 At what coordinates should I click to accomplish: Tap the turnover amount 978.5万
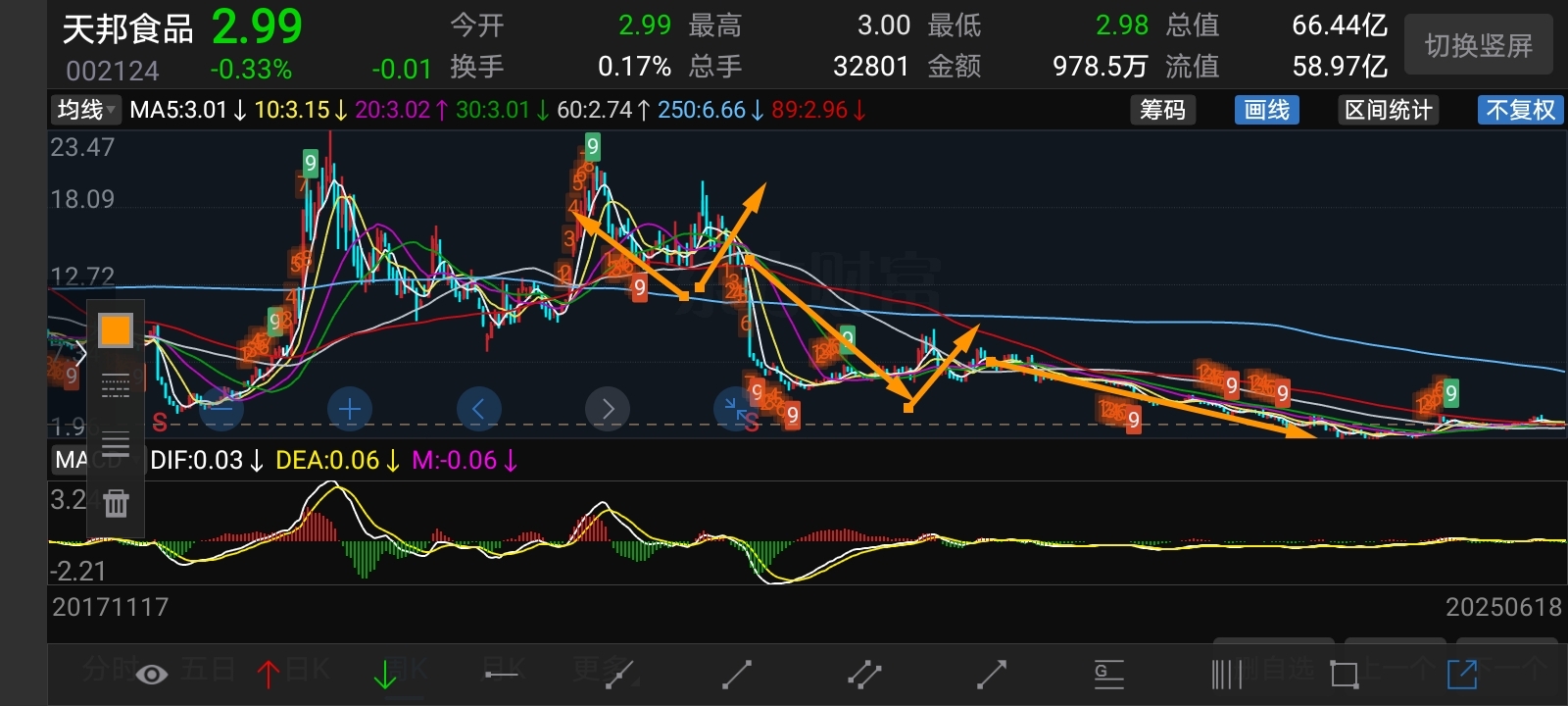pos(1100,66)
